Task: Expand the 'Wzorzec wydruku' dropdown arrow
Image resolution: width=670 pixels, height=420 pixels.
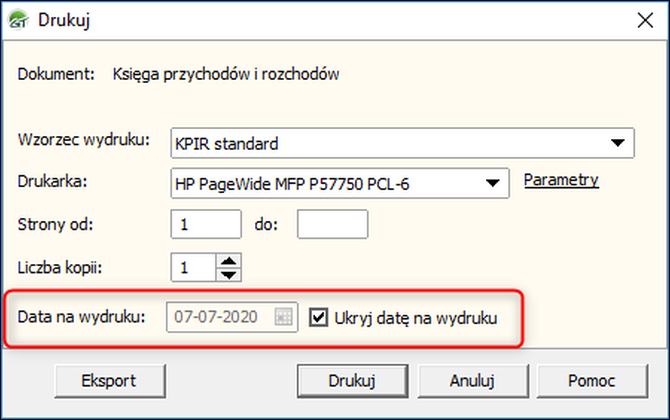Action: point(617,143)
